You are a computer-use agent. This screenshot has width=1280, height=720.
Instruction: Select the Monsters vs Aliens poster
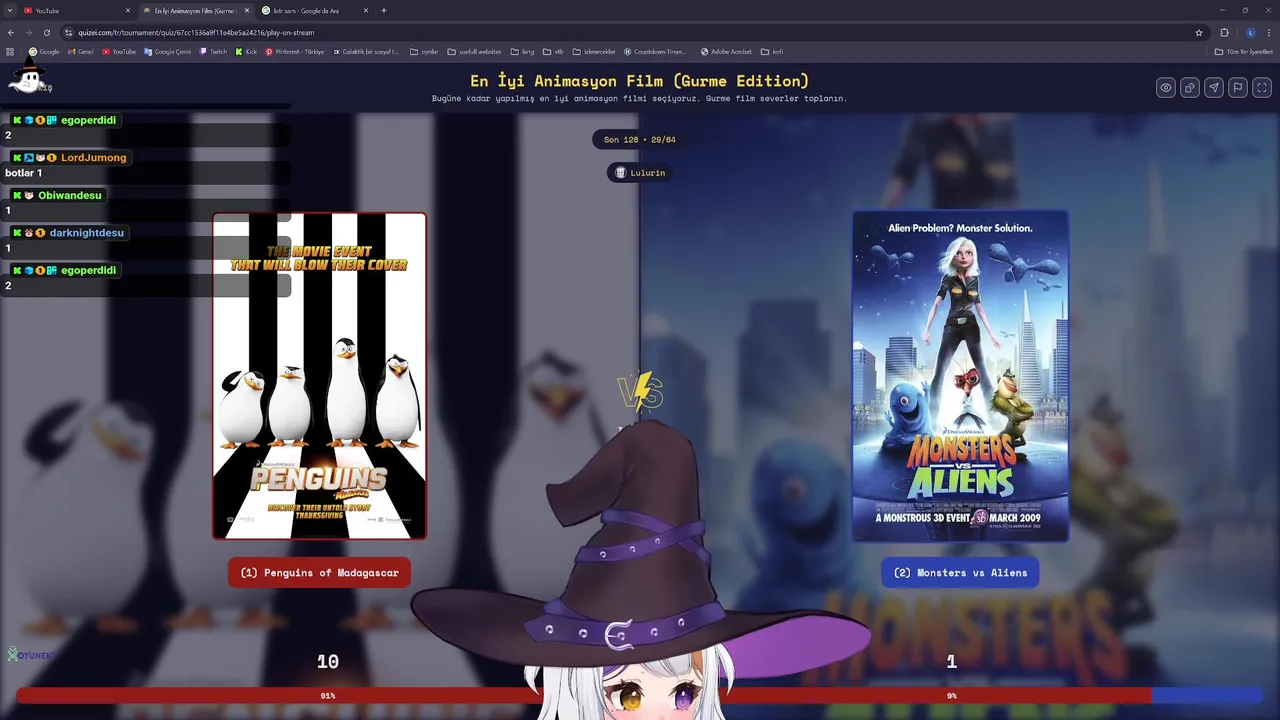coord(960,376)
